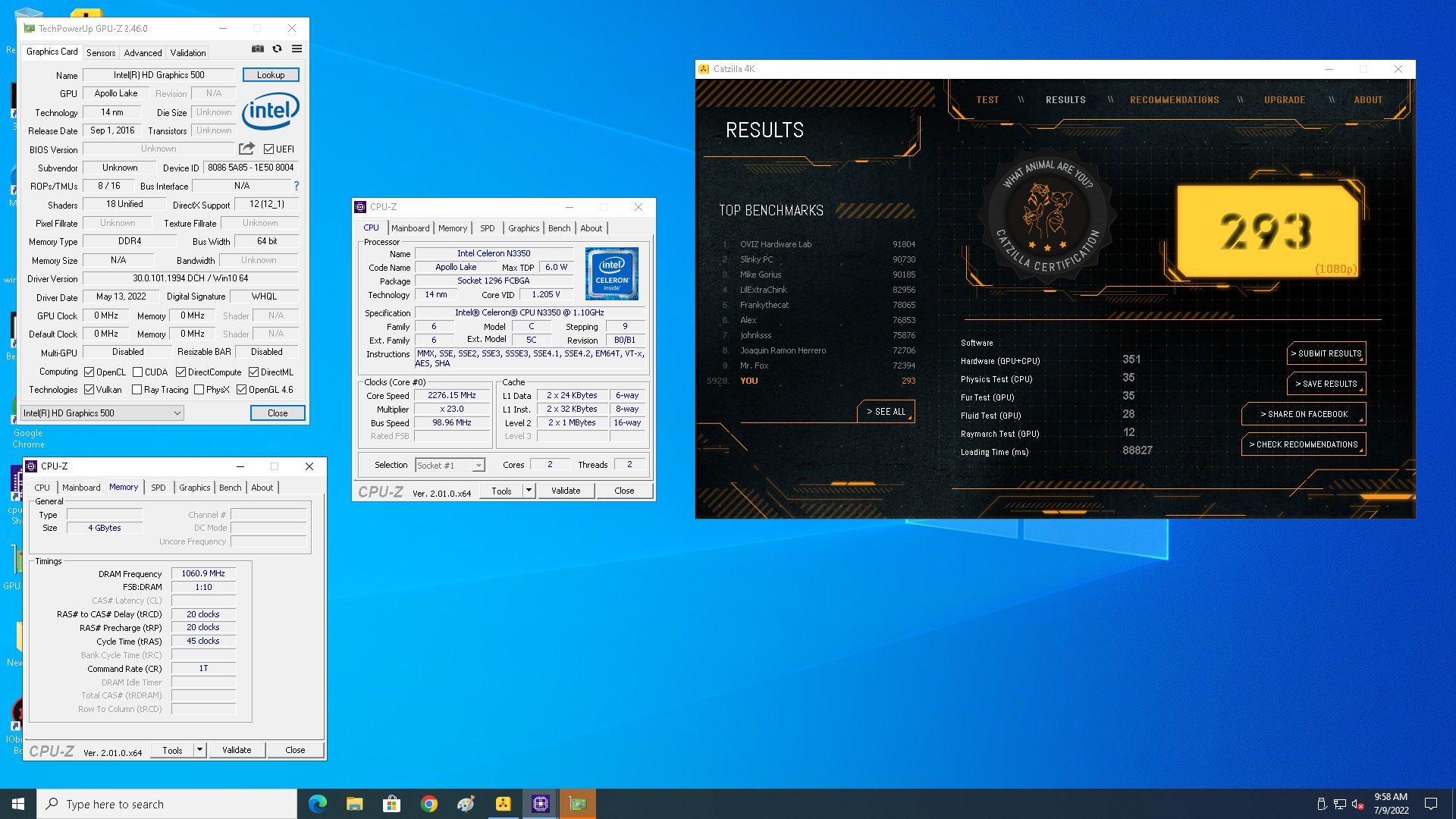The height and width of the screenshot is (819, 1456).
Task: Click SHARE ON FACEBOOK in Catzilla
Action: pyautogui.click(x=1304, y=414)
